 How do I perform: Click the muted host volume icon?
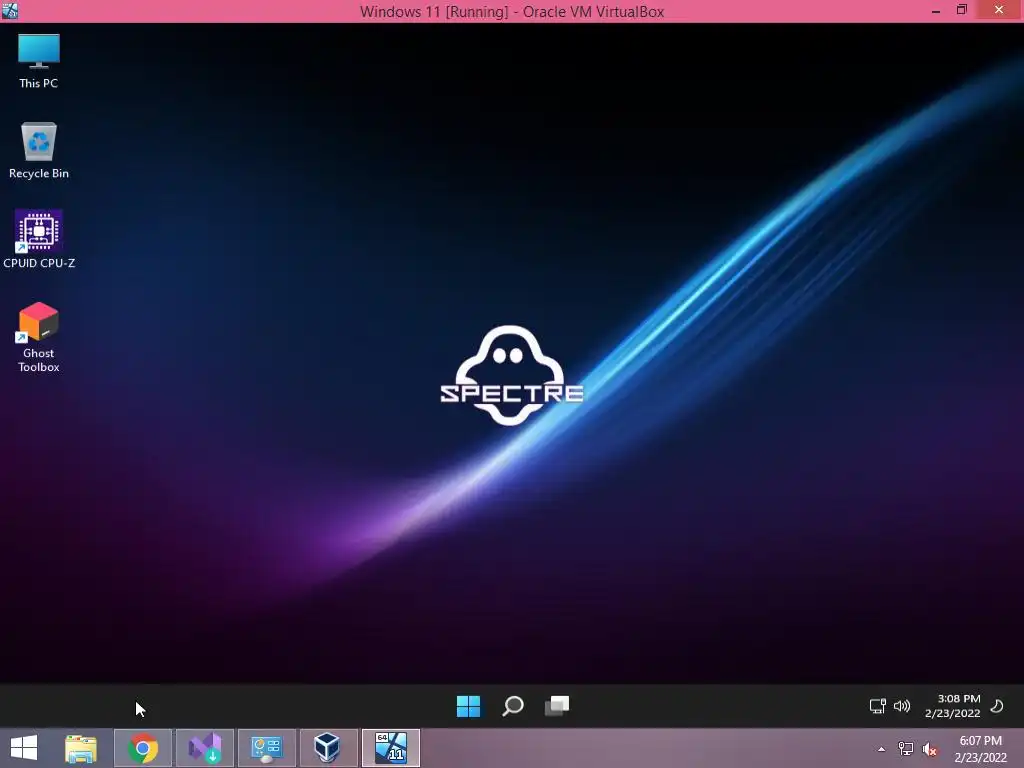930,749
